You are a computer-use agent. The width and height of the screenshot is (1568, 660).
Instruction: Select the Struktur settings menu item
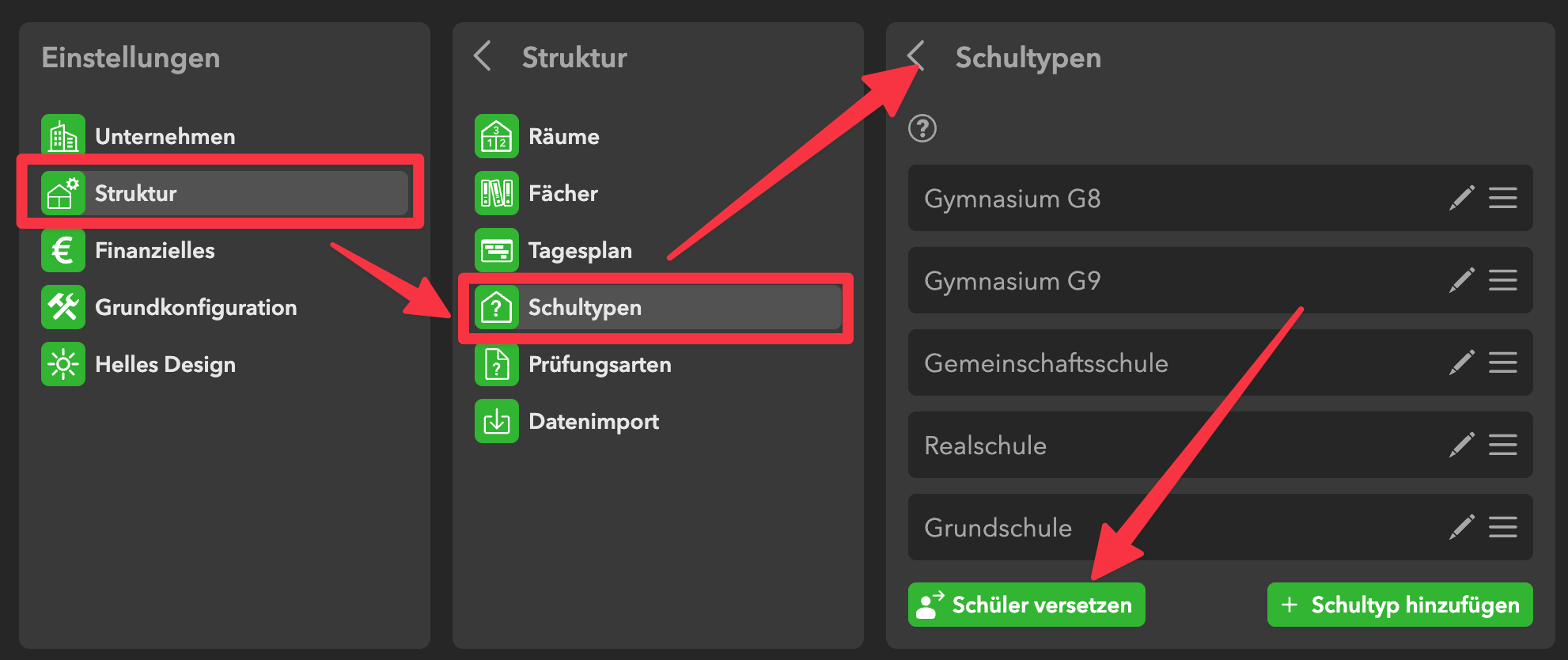[218, 193]
